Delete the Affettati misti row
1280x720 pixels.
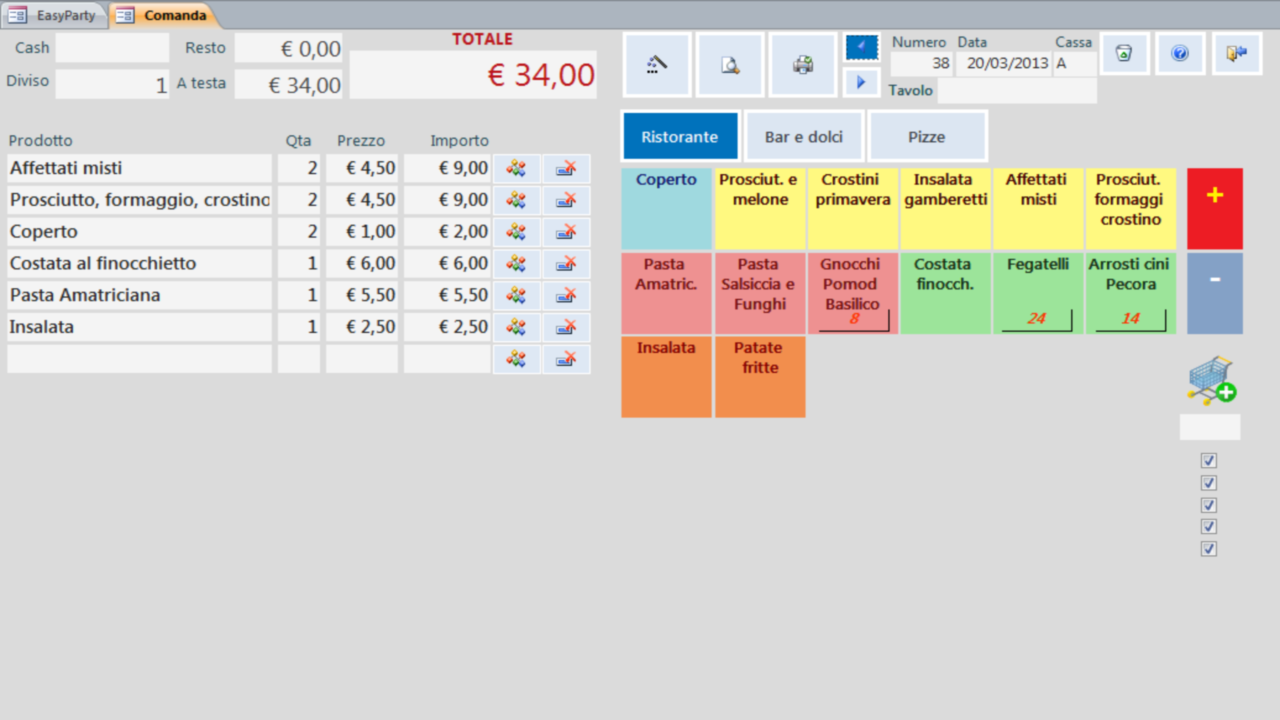click(x=566, y=169)
